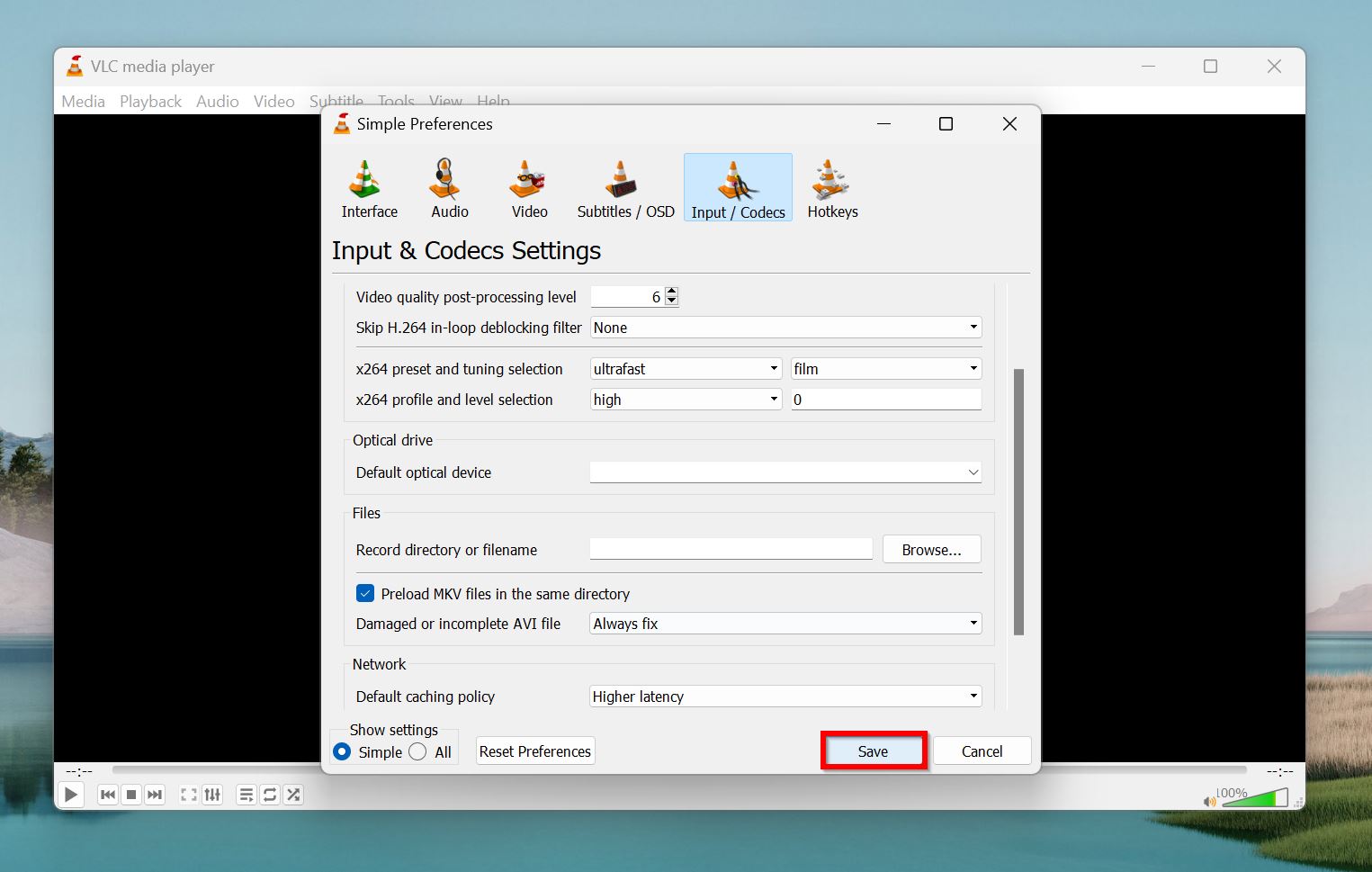Open the Playback menu

[x=150, y=102]
